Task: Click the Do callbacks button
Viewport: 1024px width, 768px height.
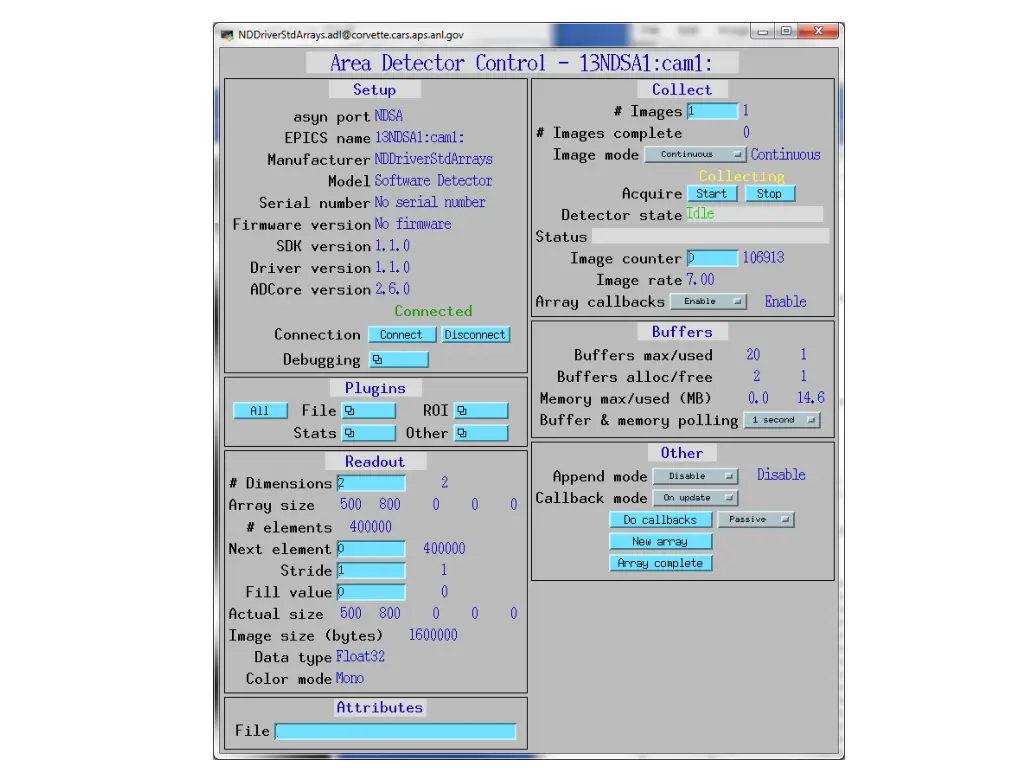Action: 660,520
